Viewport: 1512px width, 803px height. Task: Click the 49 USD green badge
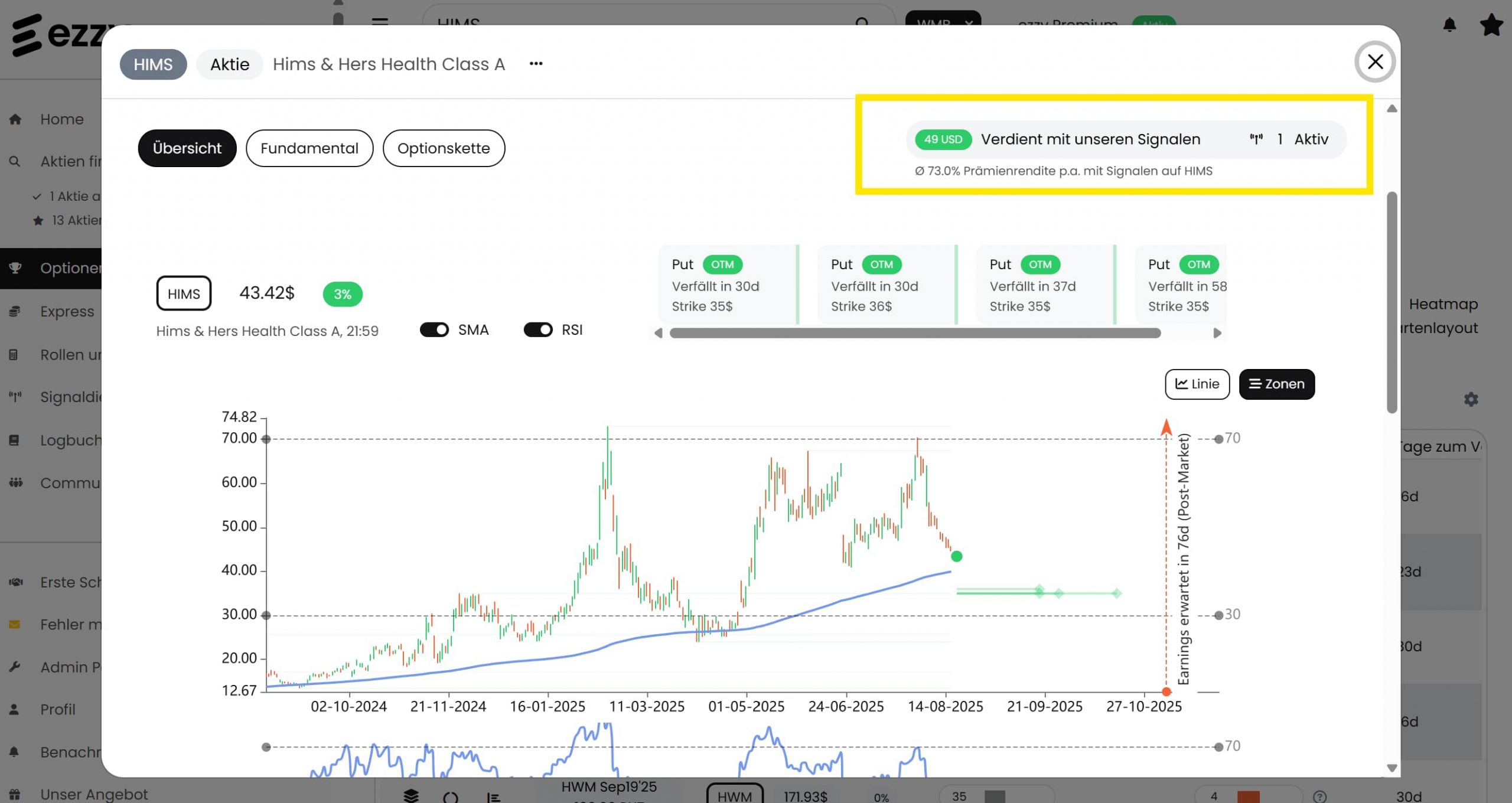pos(943,139)
